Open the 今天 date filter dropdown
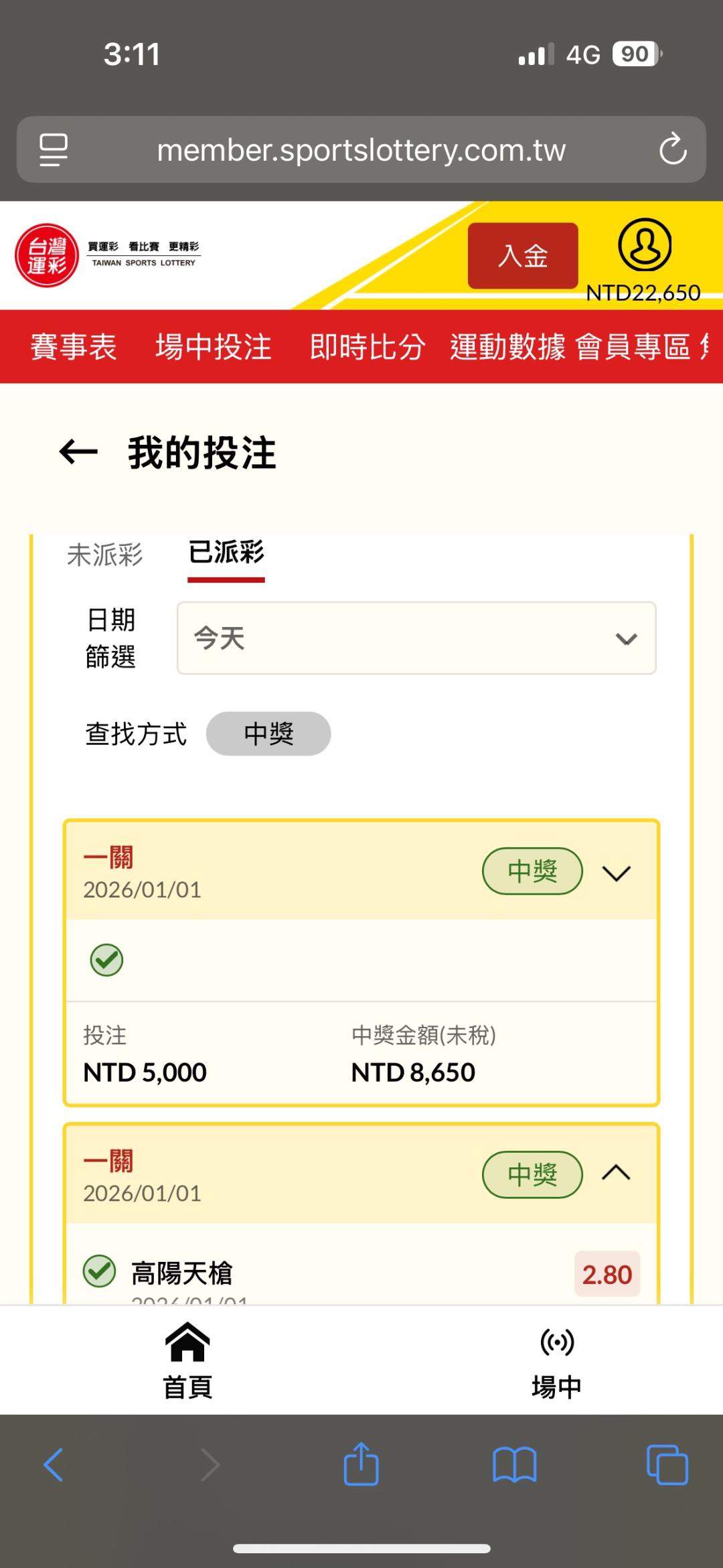Screen dimensions: 723x1568 click(x=416, y=638)
